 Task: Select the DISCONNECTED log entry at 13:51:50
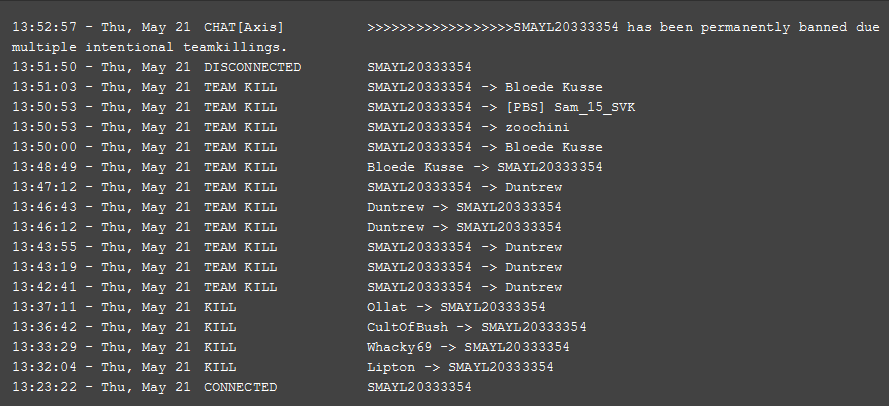(x=242, y=67)
